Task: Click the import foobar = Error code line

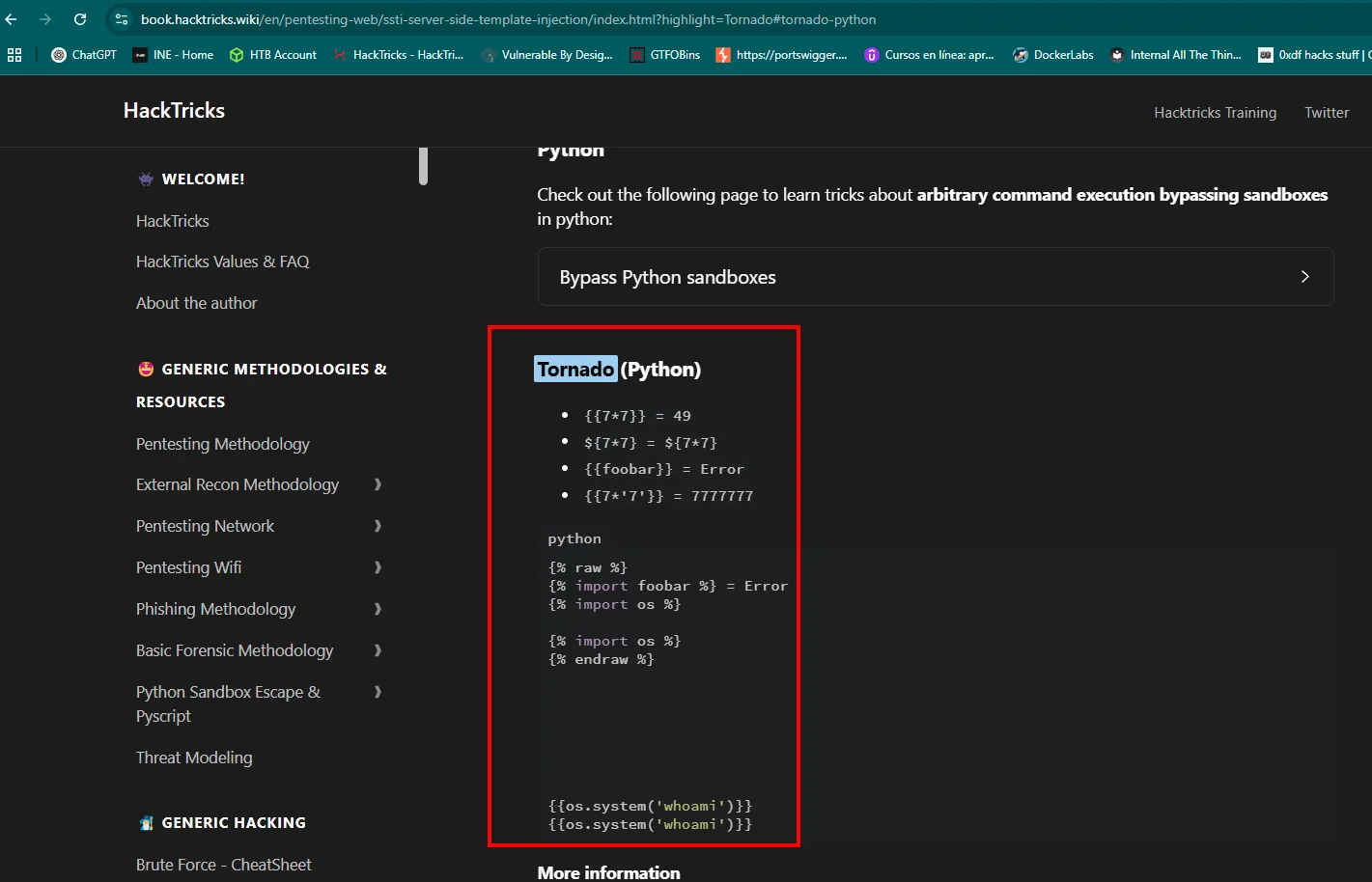Action: pos(668,586)
